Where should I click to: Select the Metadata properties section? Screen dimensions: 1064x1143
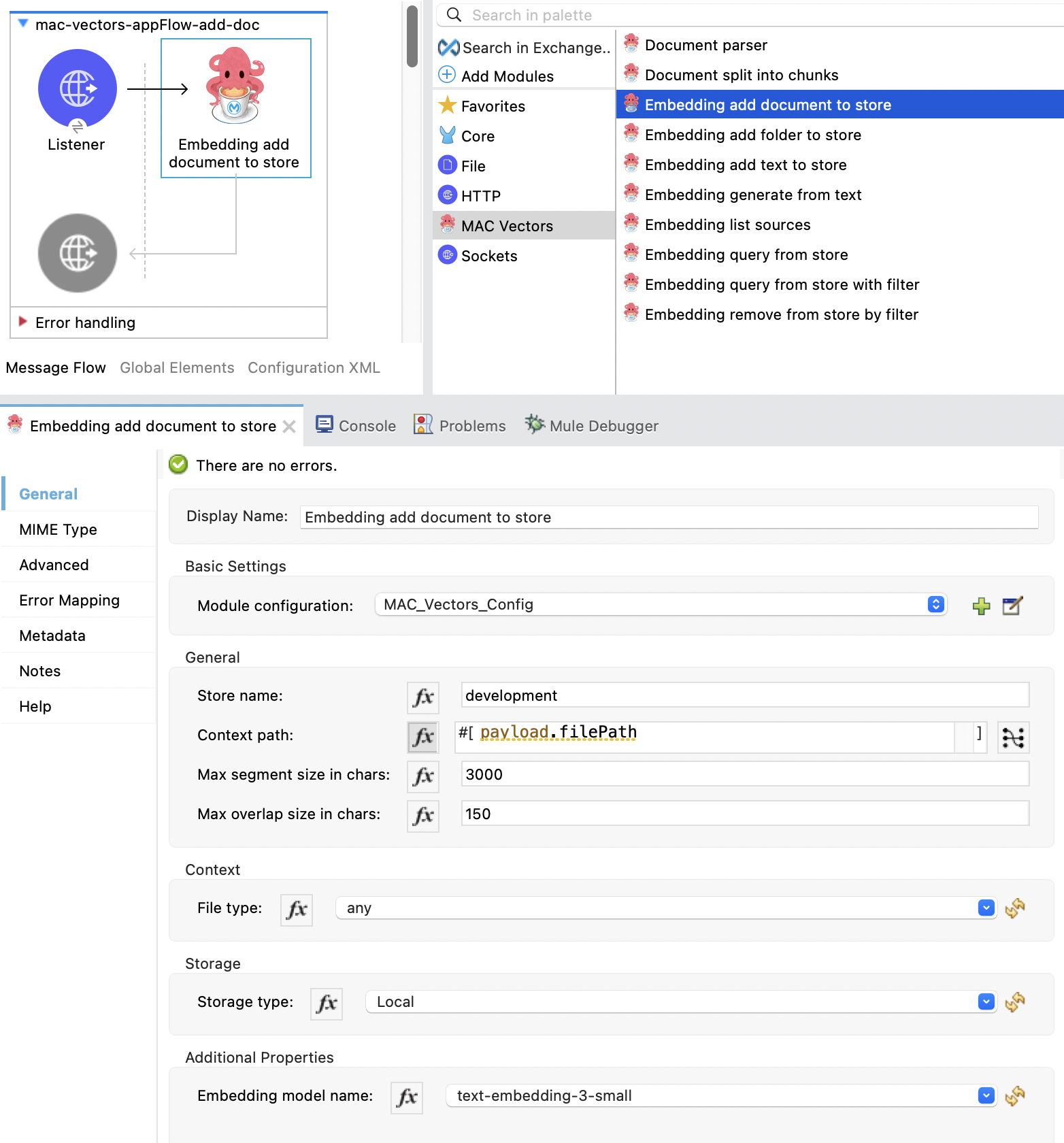point(79,635)
